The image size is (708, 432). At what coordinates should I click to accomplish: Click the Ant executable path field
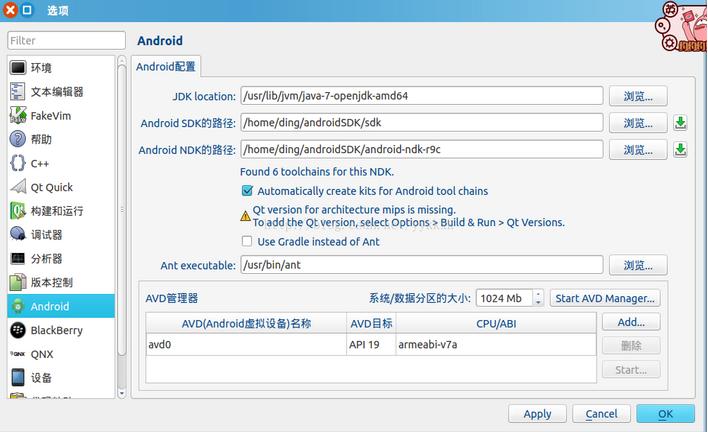pyautogui.click(x=422, y=265)
